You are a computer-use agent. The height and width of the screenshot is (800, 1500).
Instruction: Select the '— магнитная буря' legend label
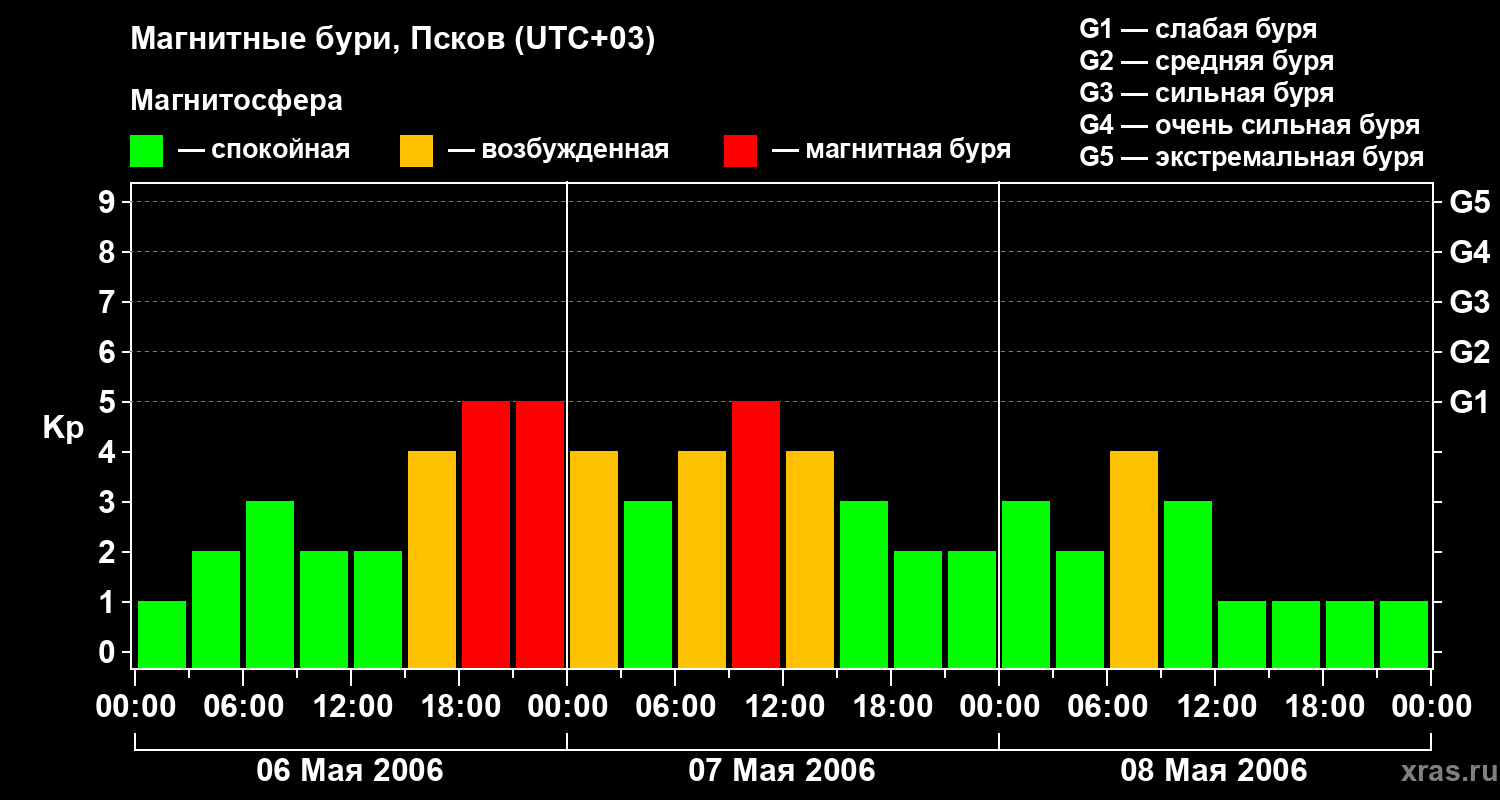click(x=892, y=150)
